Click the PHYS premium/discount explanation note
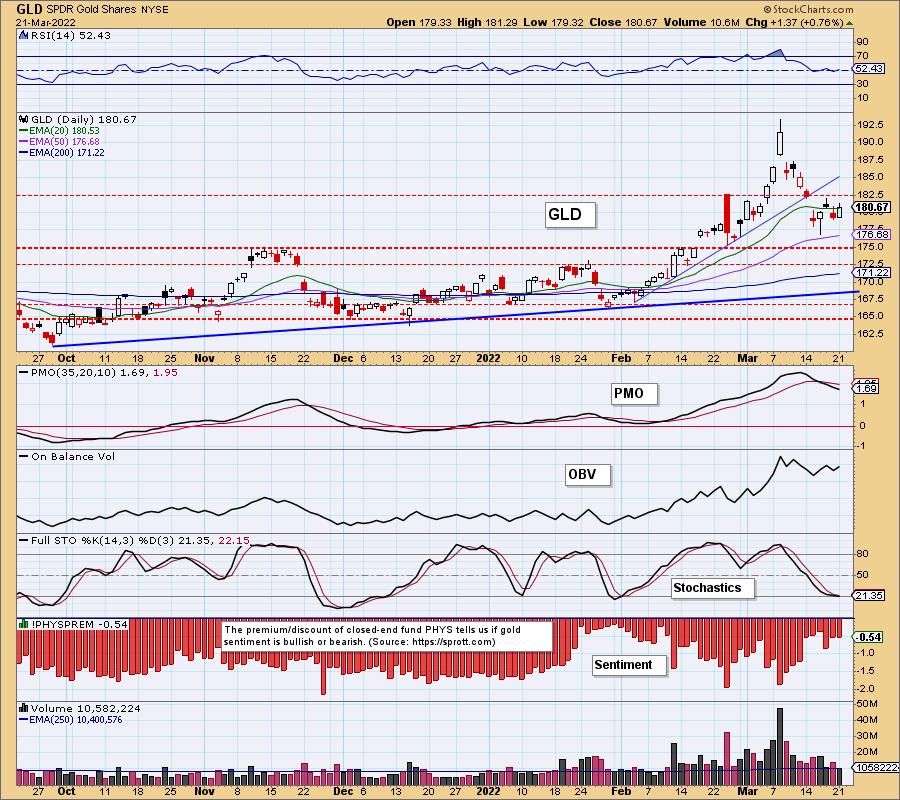Screen dimensions: 900x800 (x=386, y=636)
